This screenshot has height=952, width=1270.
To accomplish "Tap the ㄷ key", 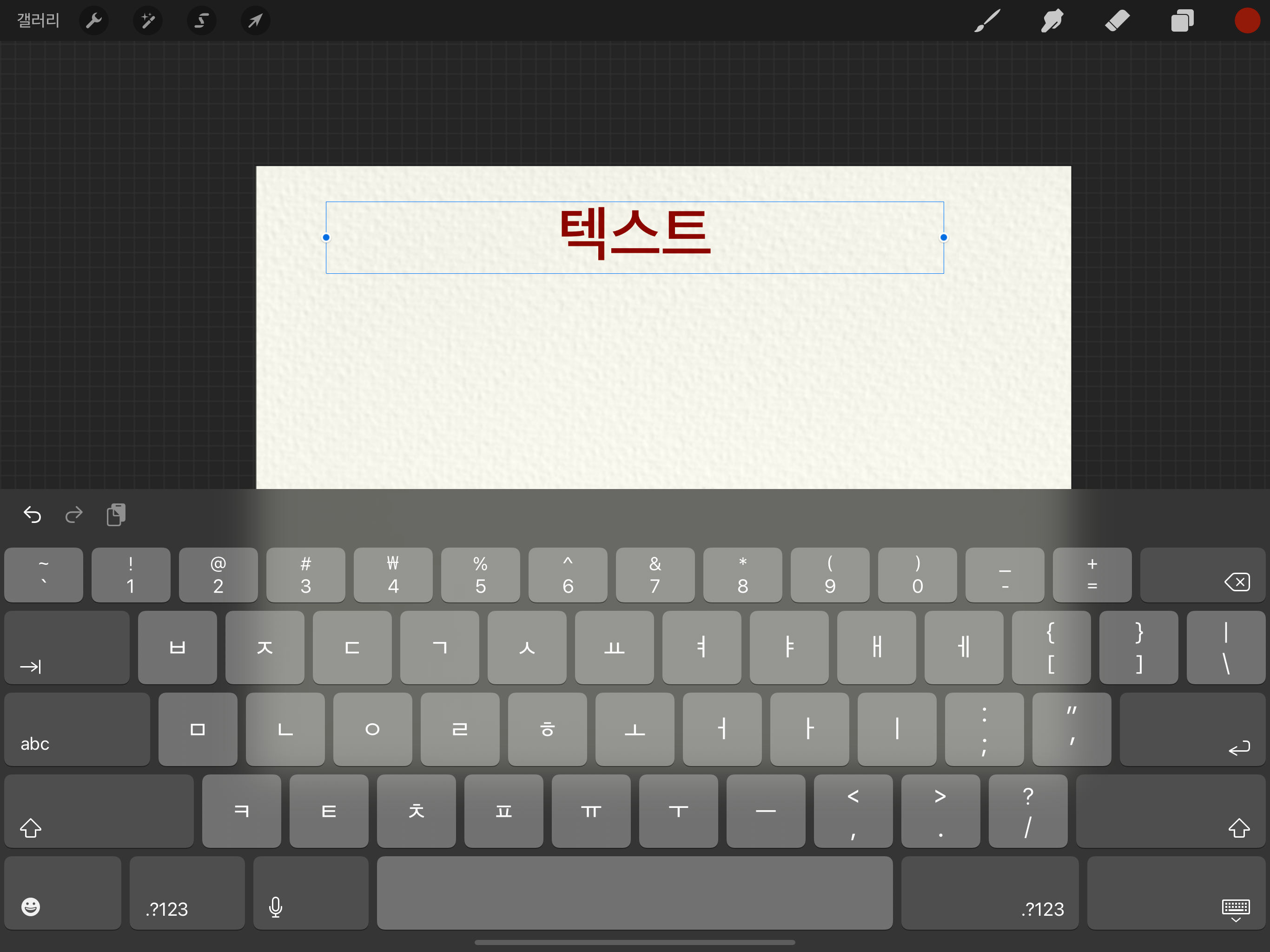I will pyautogui.click(x=352, y=647).
